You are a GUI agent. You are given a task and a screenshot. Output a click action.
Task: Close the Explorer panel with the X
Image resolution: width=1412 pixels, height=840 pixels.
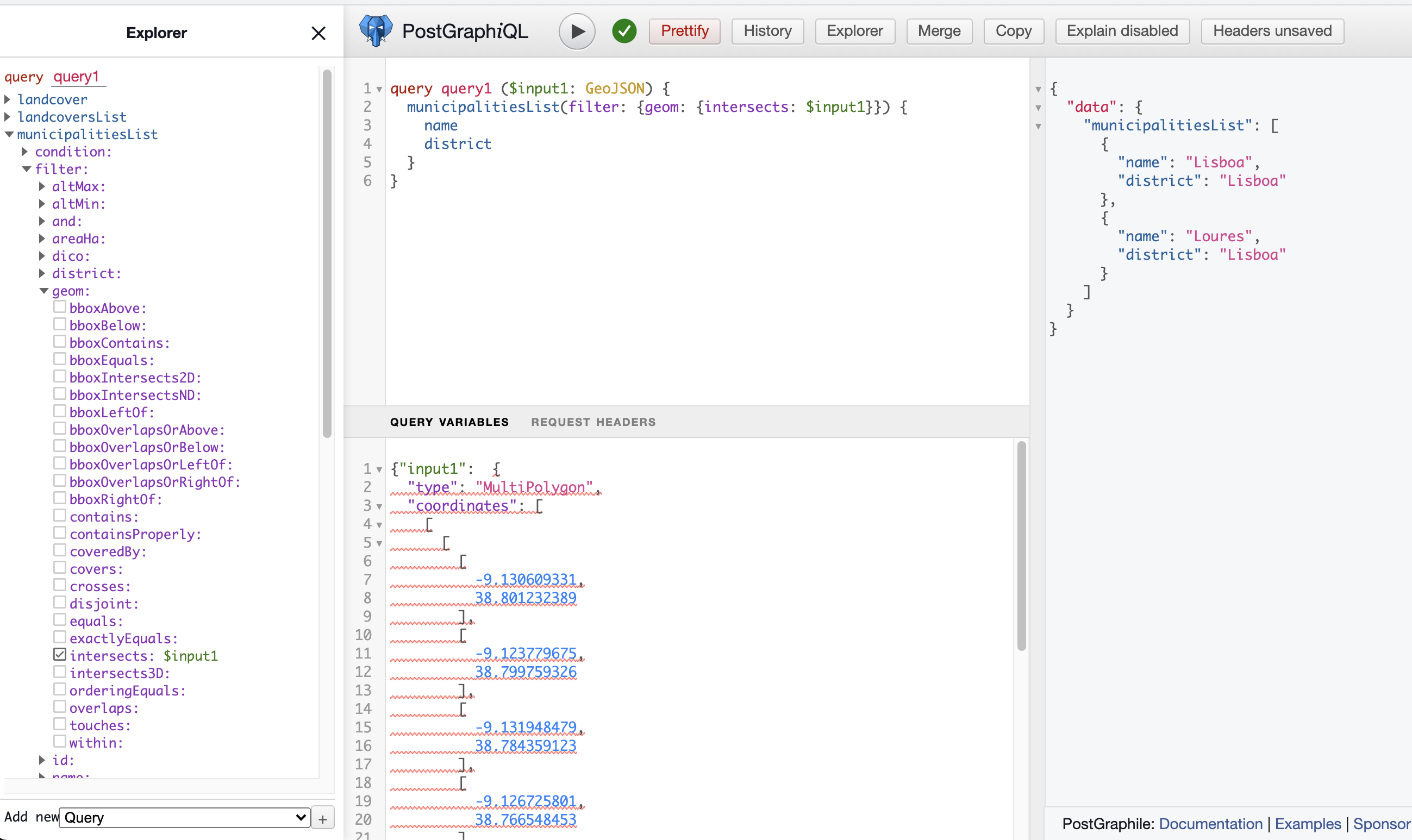click(318, 33)
